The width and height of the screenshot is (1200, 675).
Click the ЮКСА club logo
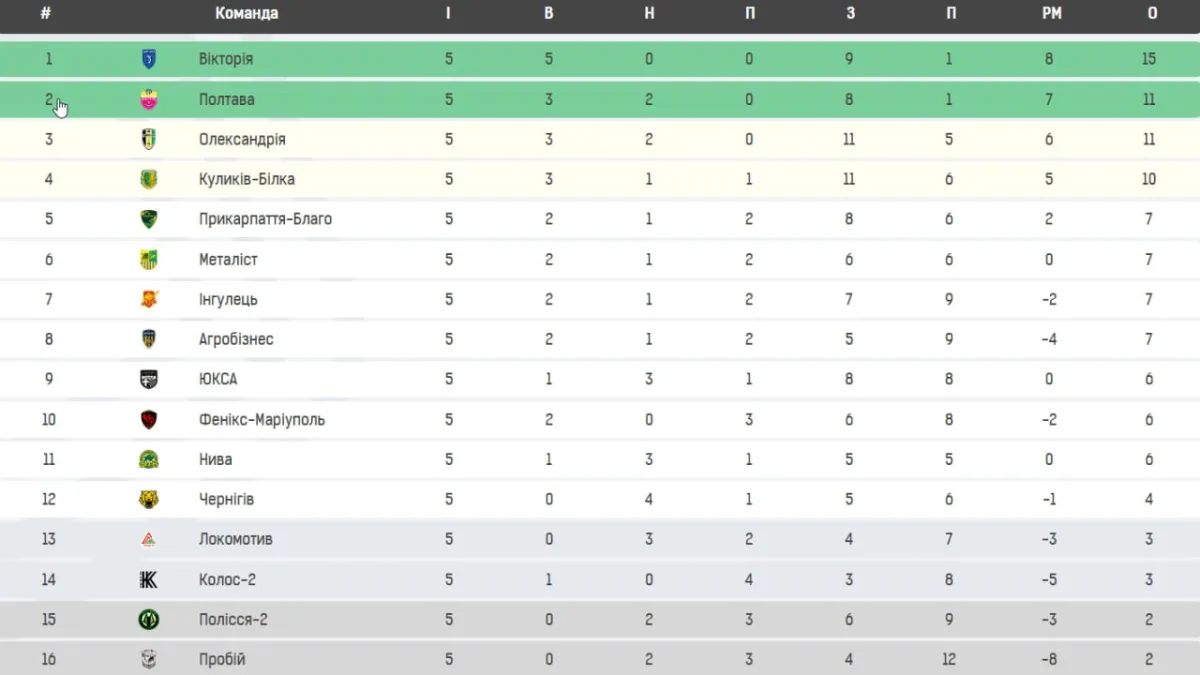pyautogui.click(x=149, y=379)
